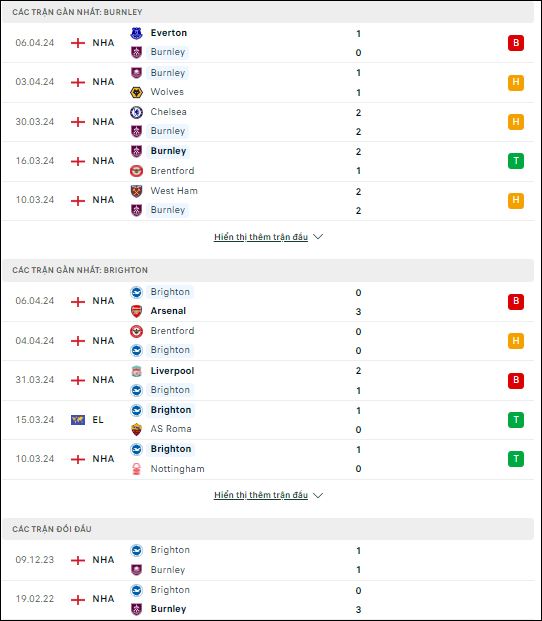Click the Brentford team name on 16.03.24

(x=172, y=171)
